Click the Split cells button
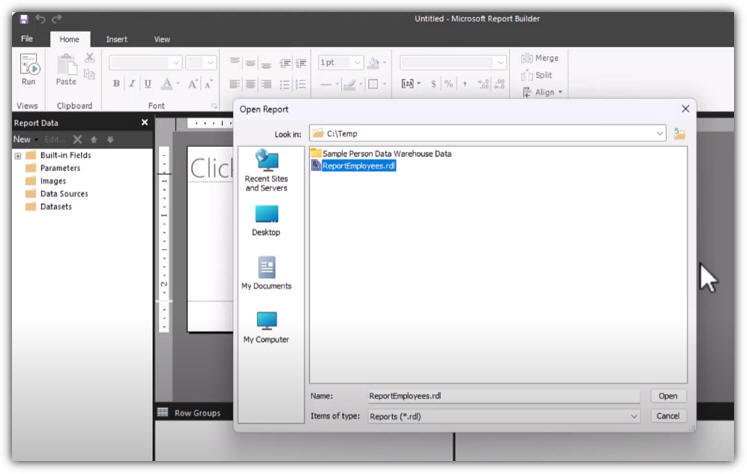Image resolution: width=747 pixels, height=474 pixels. tap(536, 75)
